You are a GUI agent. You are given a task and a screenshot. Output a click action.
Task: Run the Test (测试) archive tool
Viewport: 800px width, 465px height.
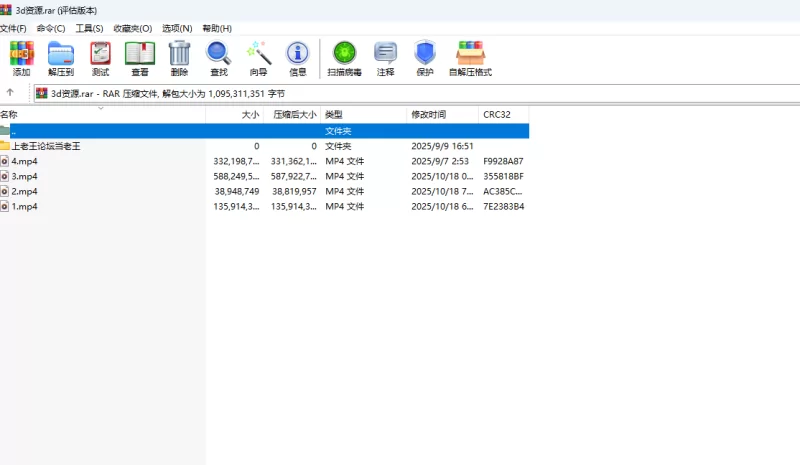[100, 58]
